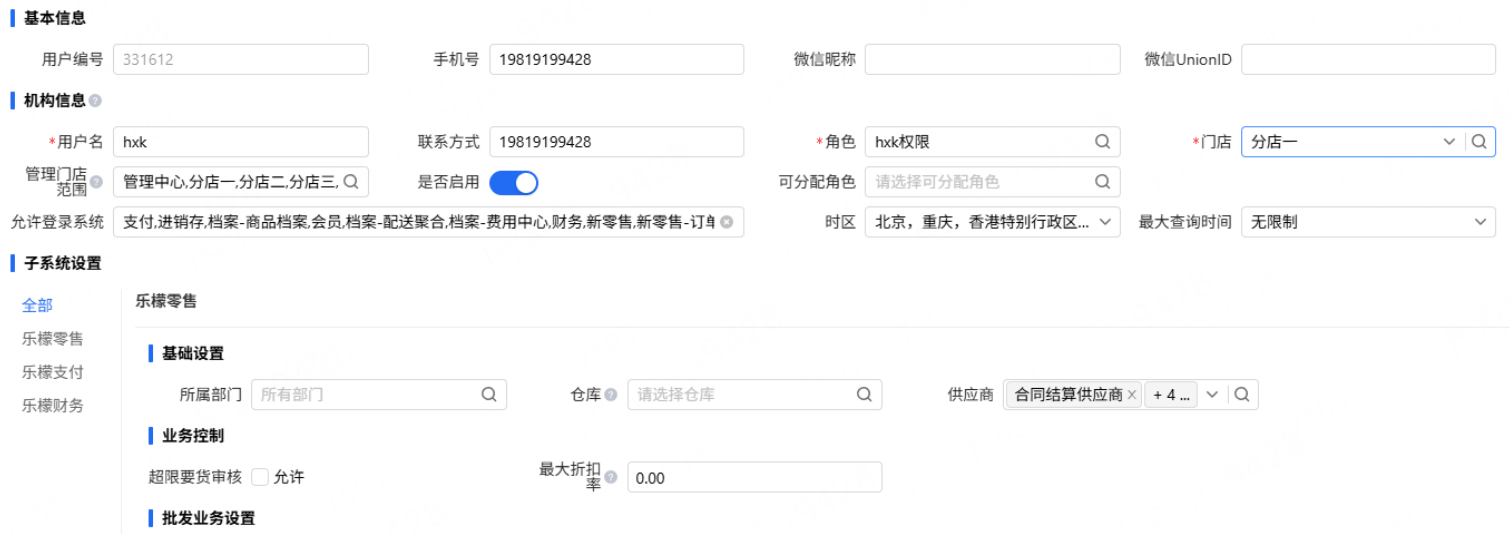Click the search icon in 角色 field
Screen dimensions: 1510x534
(x=1102, y=142)
